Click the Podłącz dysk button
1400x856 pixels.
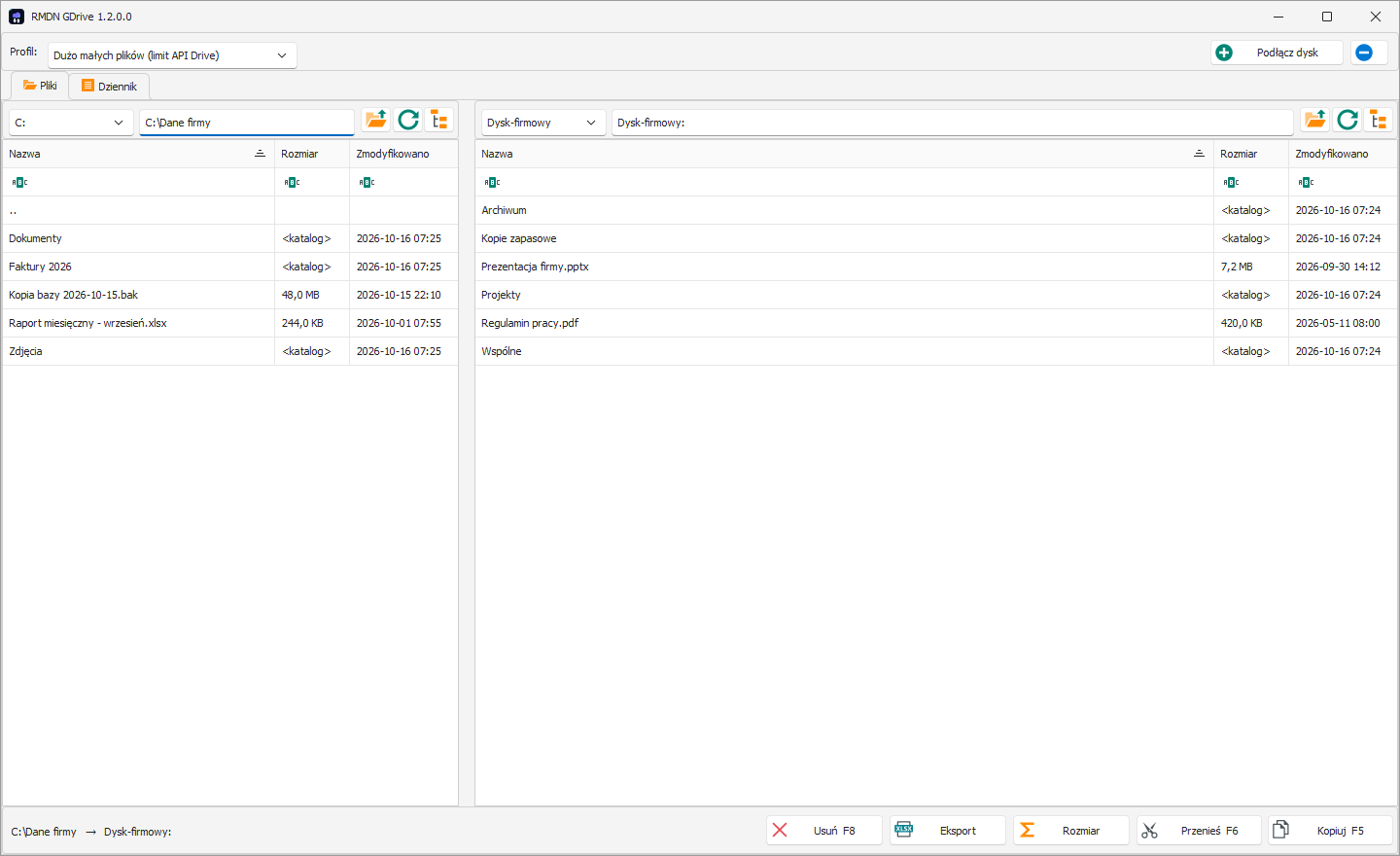click(1277, 53)
